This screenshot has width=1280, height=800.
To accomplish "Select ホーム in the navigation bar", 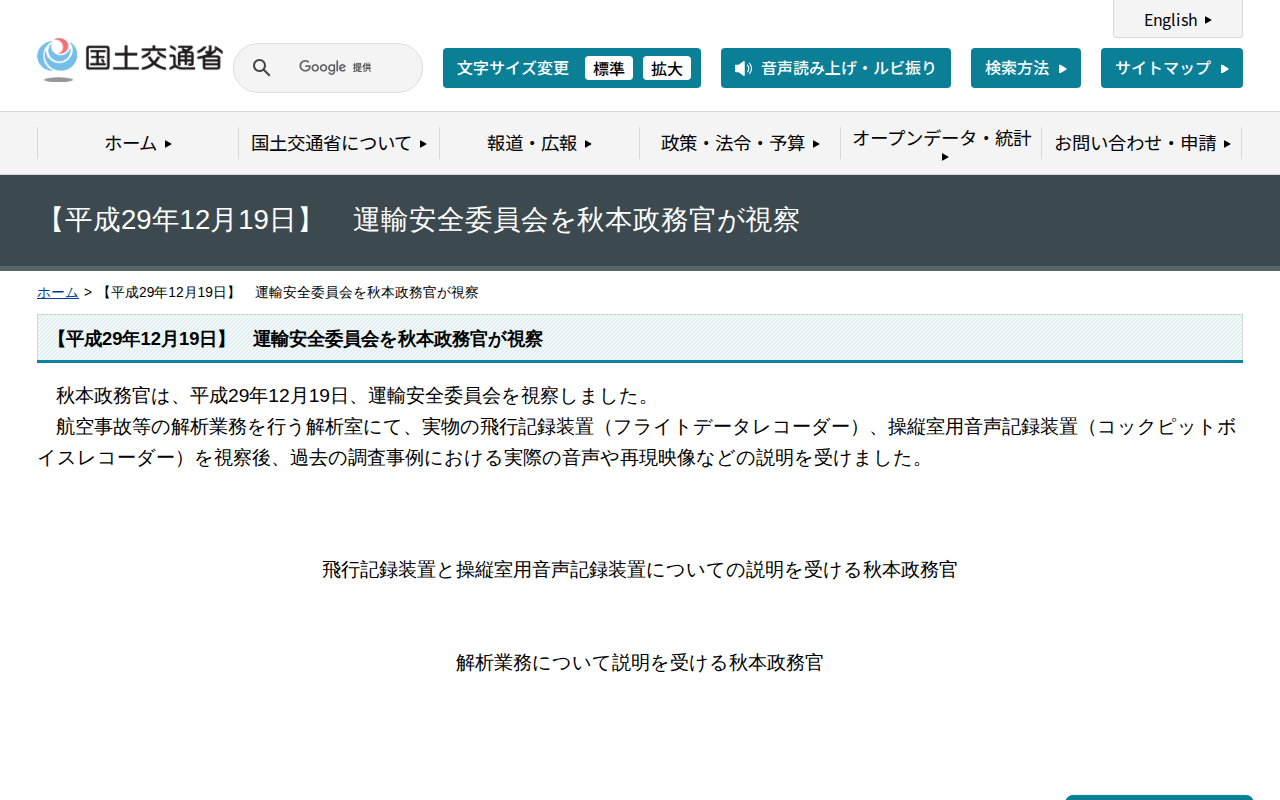I will click(x=130, y=143).
